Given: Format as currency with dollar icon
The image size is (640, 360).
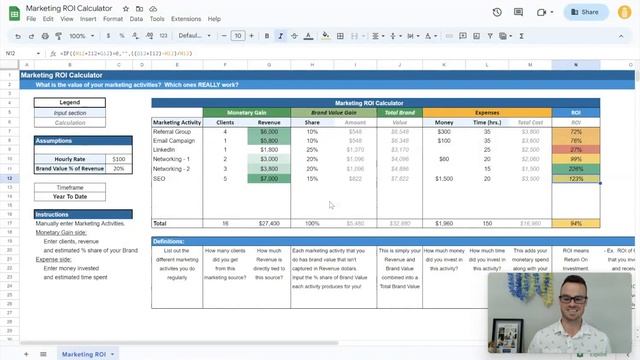Looking at the screenshot, I should coord(108,36).
